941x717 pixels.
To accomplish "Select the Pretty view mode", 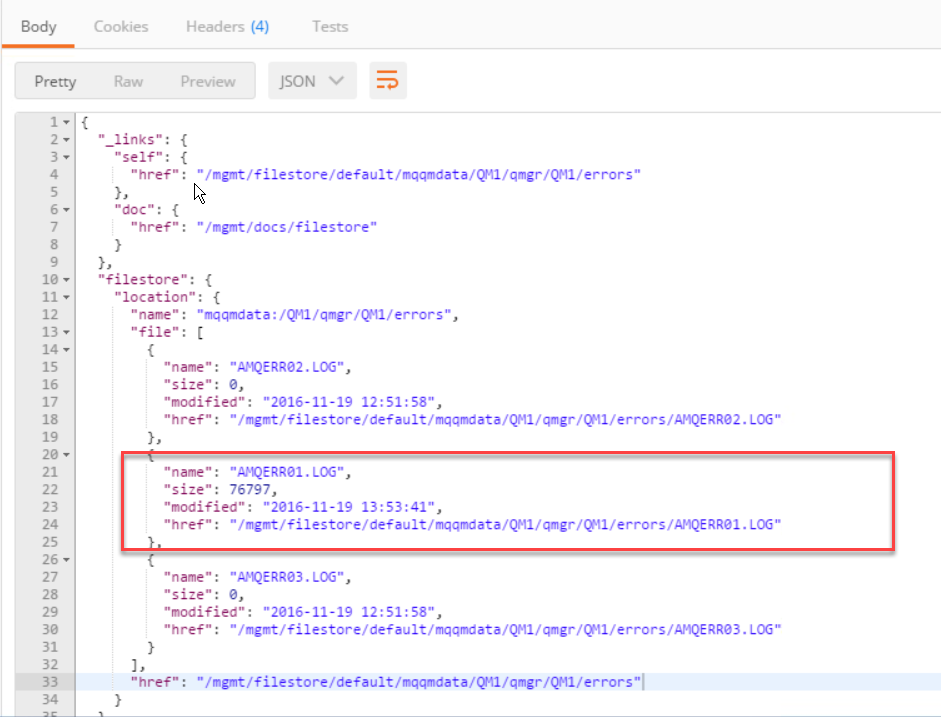I will click(x=55, y=81).
